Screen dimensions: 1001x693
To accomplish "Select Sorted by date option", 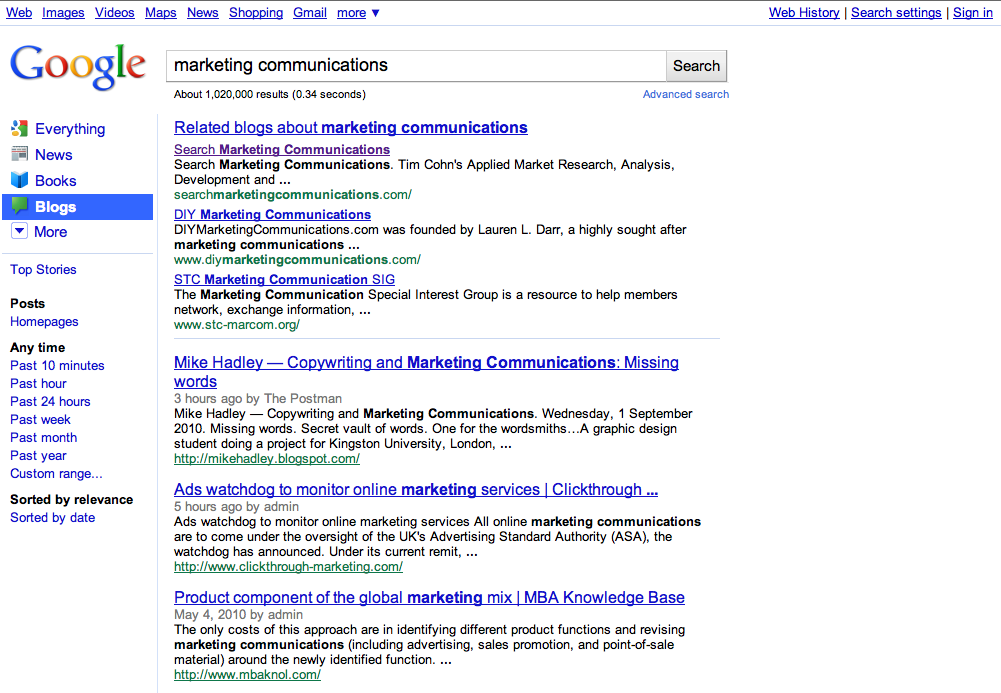I will click(x=52, y=518).
